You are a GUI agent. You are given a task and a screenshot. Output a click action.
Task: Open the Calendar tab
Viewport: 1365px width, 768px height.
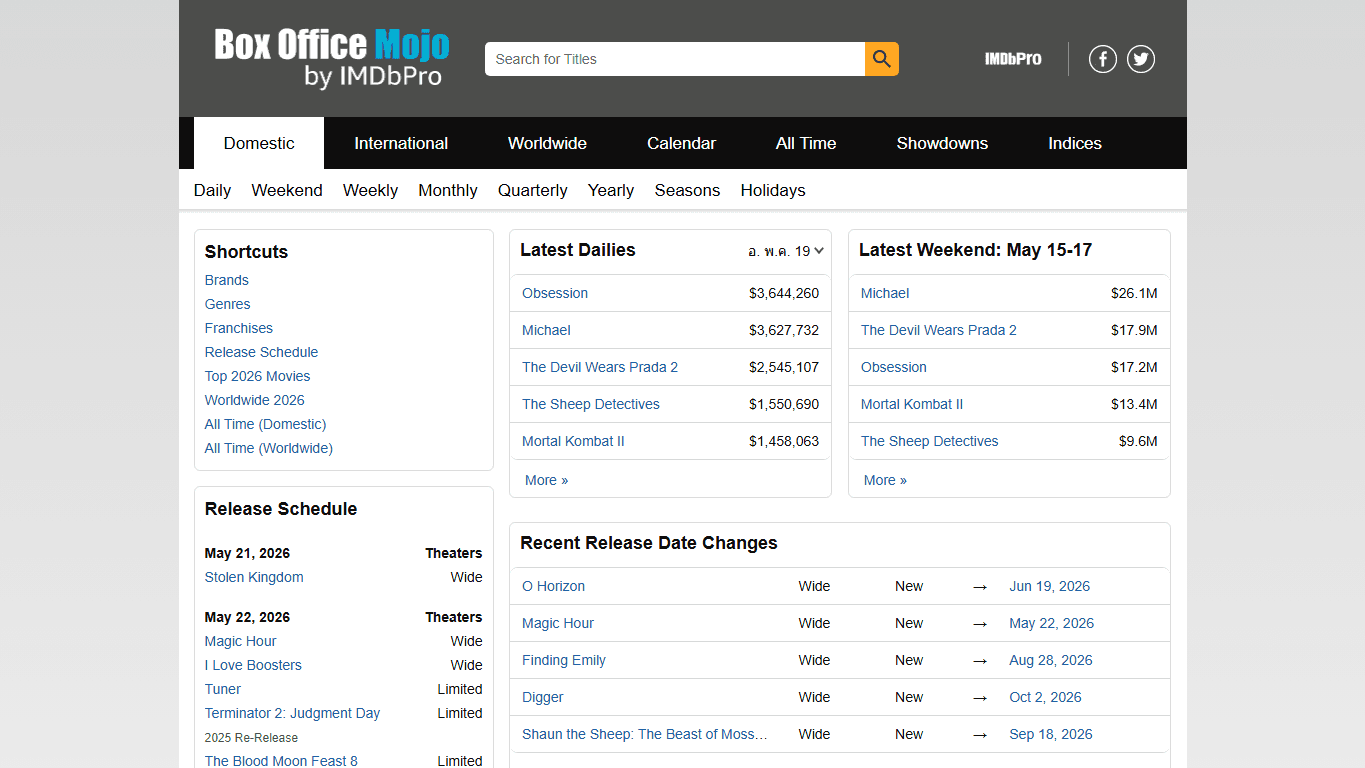point(681,143)
